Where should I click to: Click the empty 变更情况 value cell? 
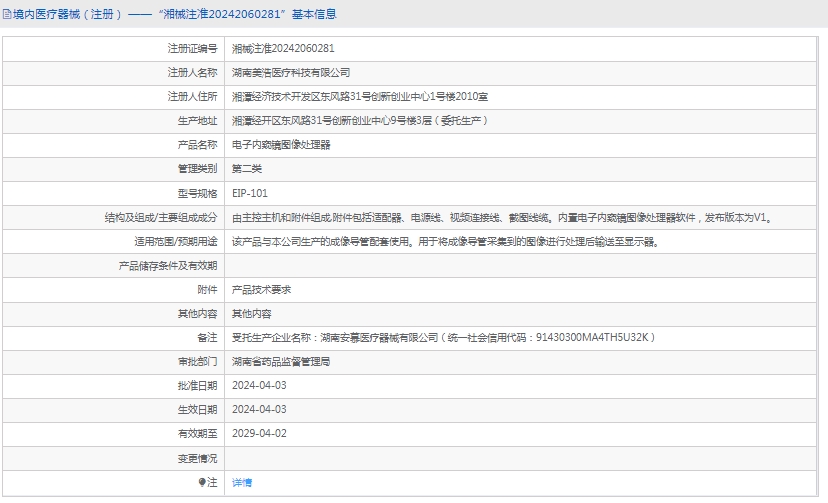point(525,457)
